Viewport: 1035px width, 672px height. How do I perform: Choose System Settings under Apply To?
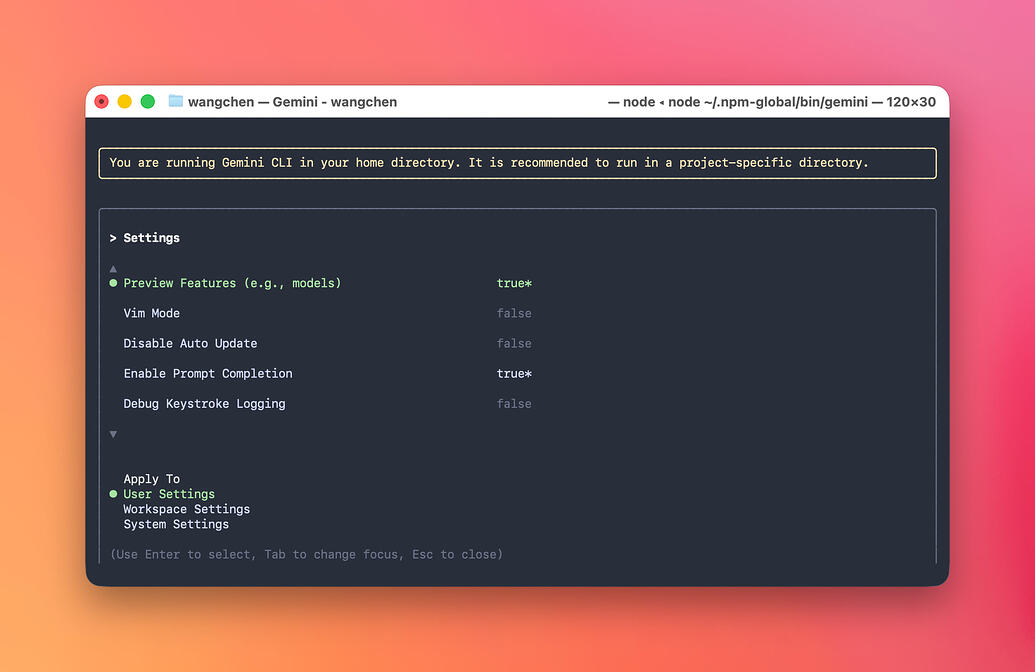pyautogui.click(x=176, y=525)
